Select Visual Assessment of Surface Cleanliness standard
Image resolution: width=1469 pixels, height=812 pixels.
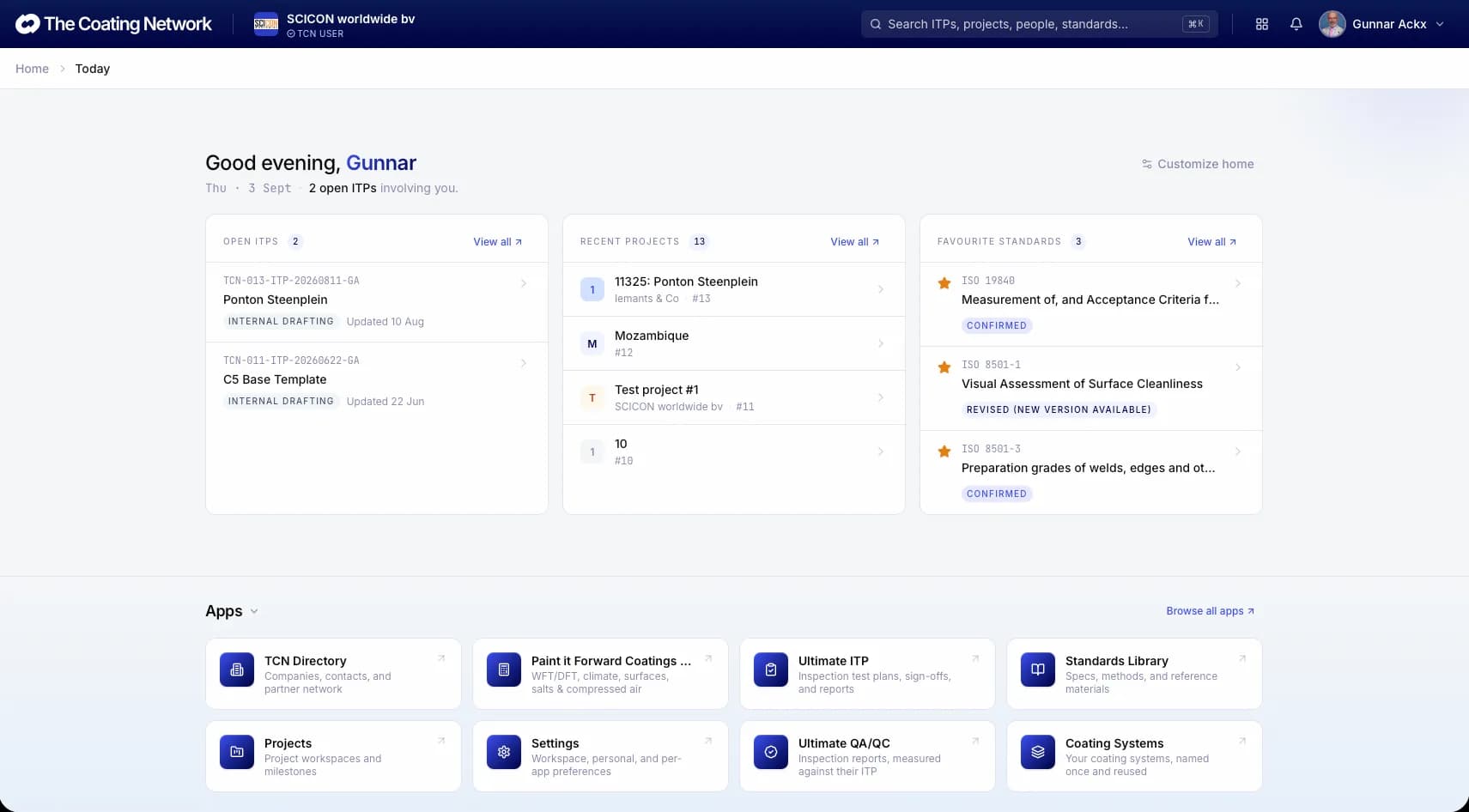tap(1091, 388)
